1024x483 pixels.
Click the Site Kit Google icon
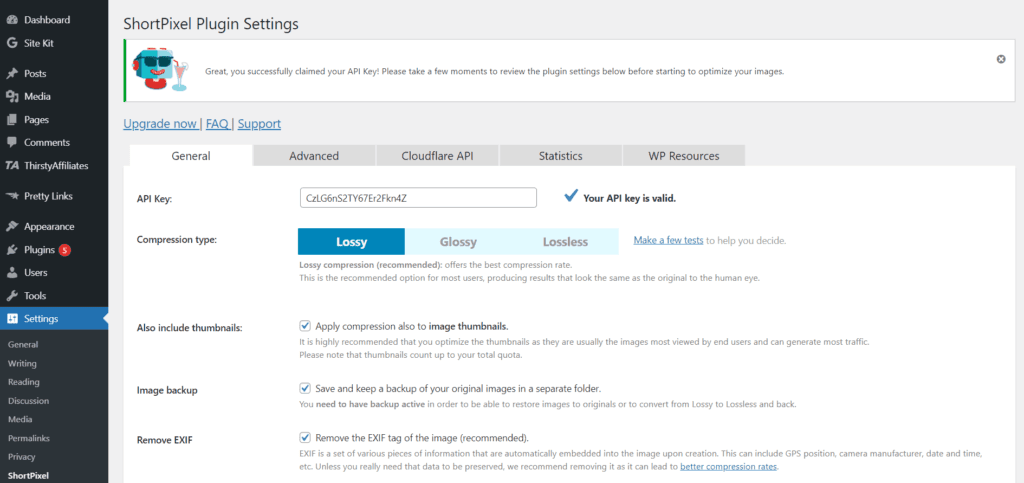tap(12, 43)
